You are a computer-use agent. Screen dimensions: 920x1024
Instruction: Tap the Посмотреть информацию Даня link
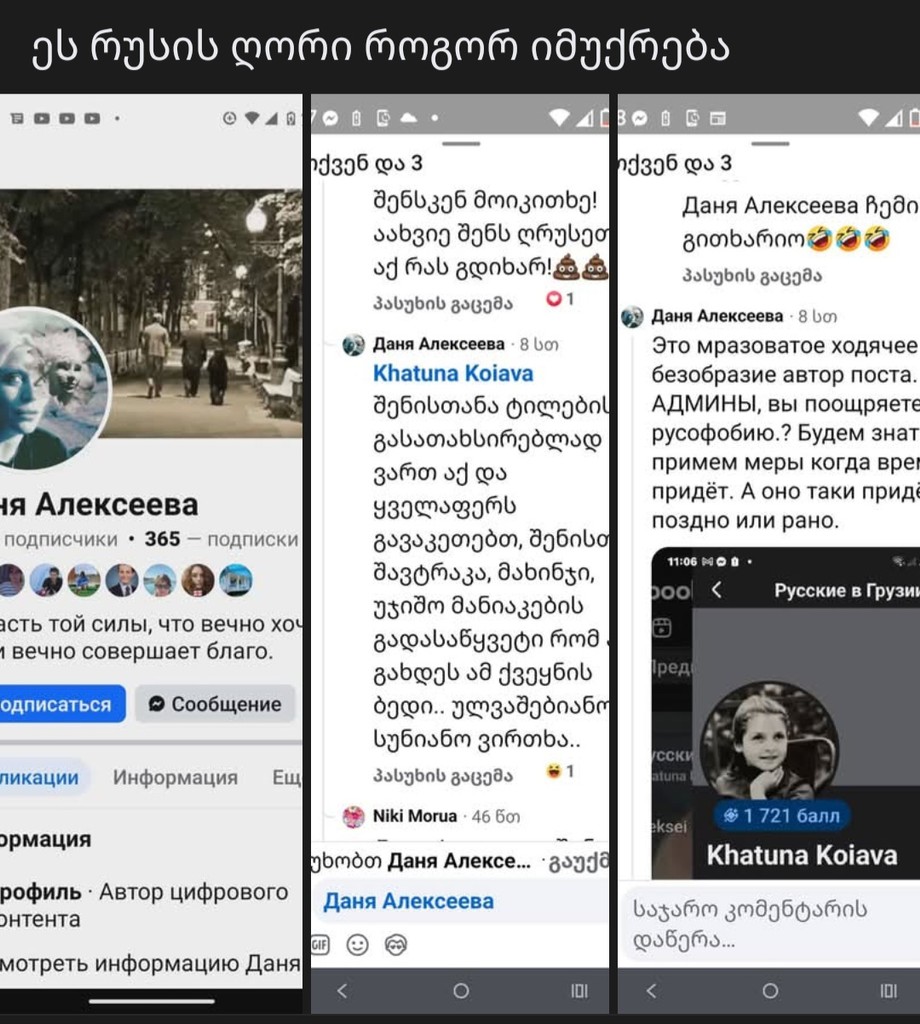150,963
